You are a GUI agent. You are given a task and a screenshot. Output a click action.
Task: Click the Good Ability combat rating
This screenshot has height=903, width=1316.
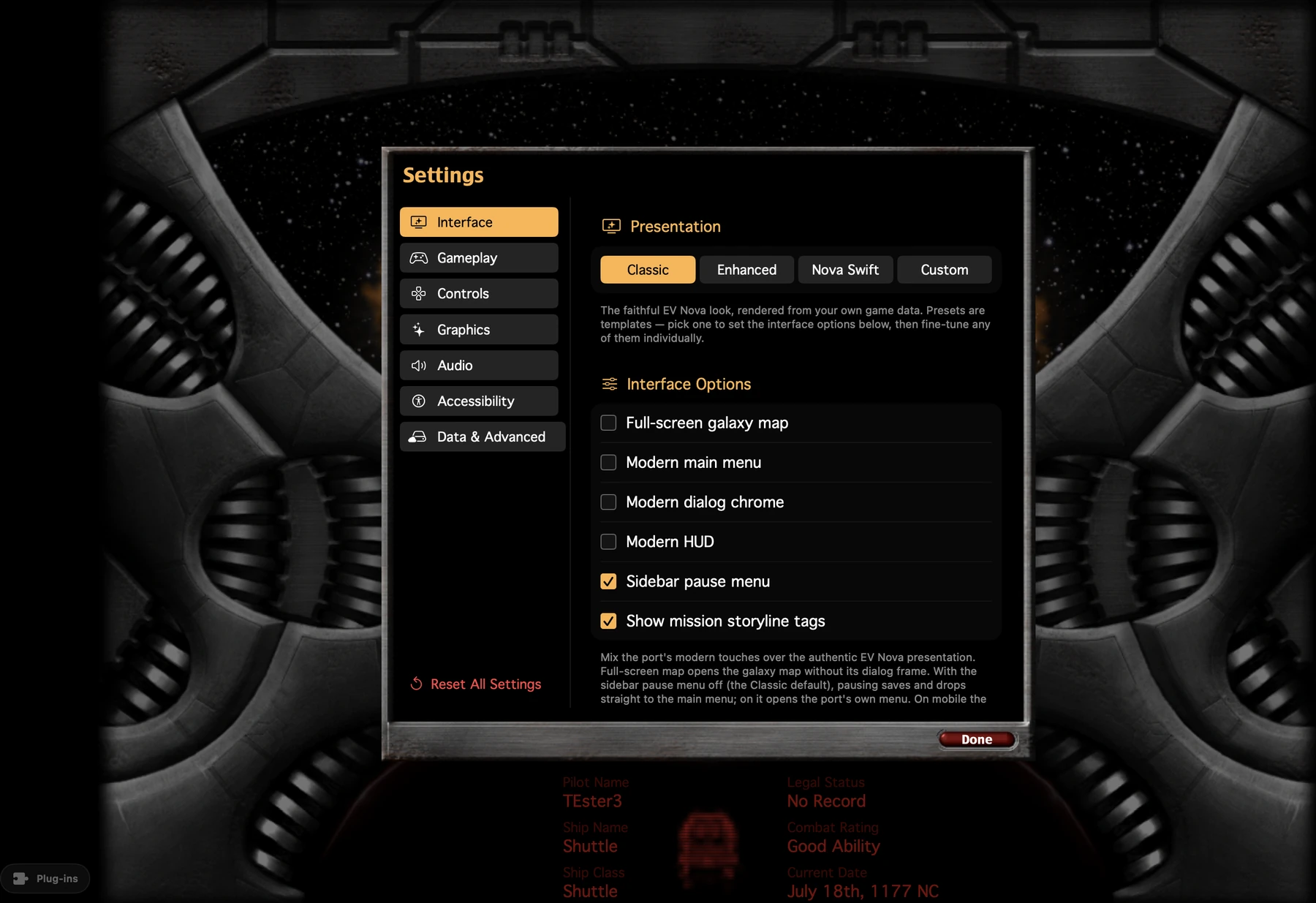click(833, 847)
